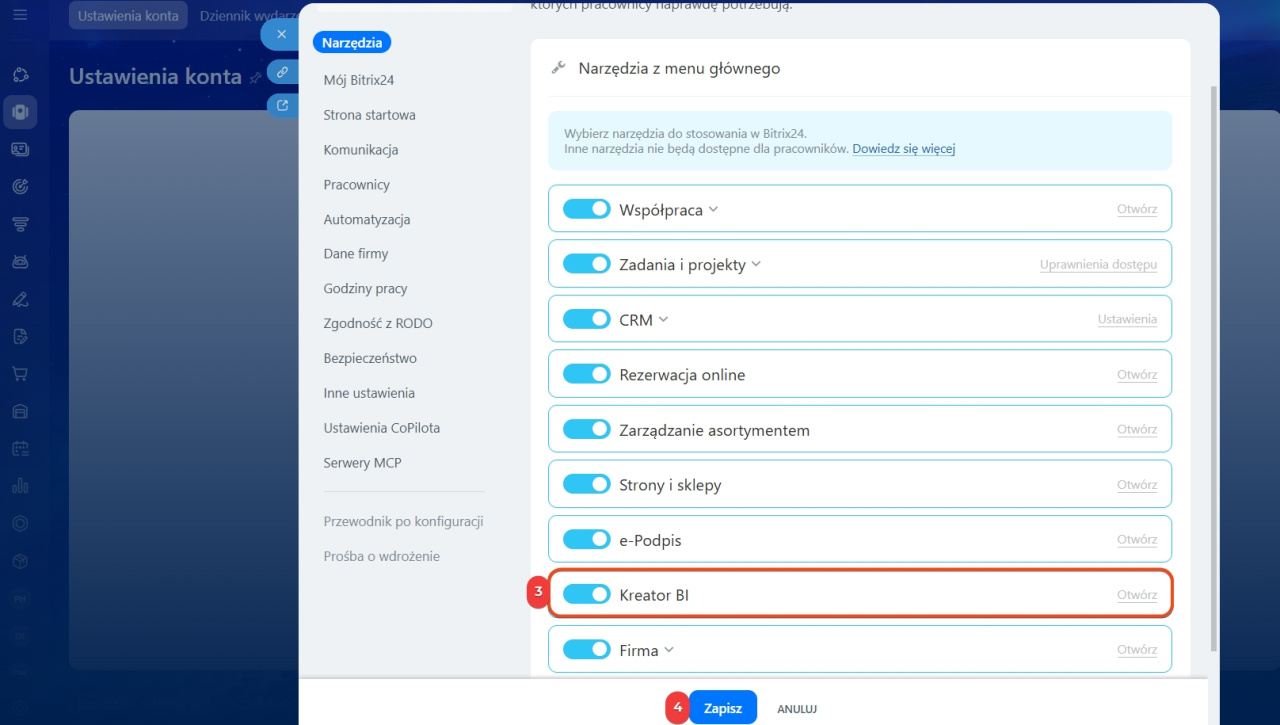This screenshot has height=725, width=1280.
Task: Open the target goal icon in sidebar
Action: pyautogui.click(x=20, y=186)
